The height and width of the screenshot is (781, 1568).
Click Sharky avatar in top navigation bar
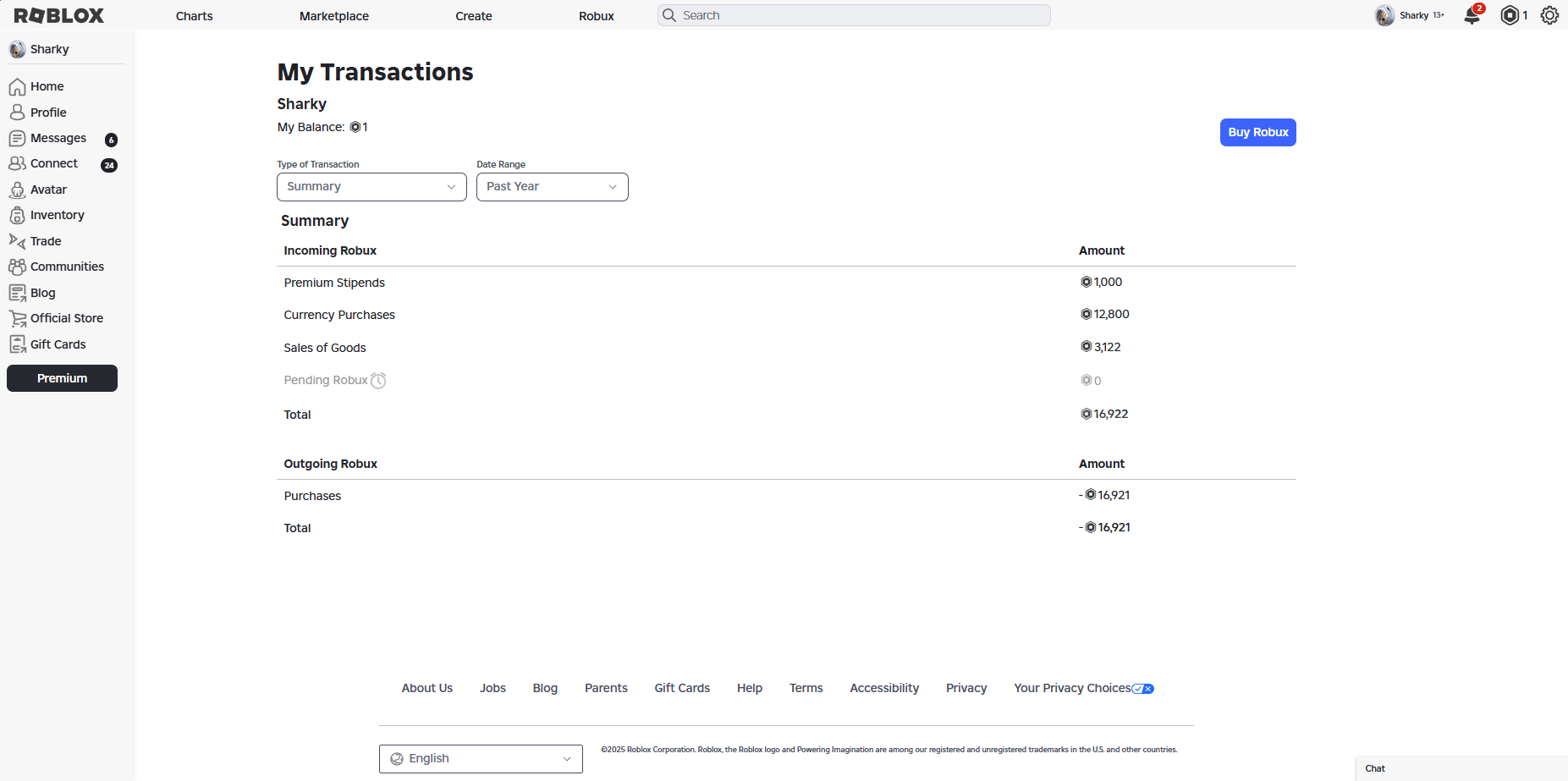1384,15
